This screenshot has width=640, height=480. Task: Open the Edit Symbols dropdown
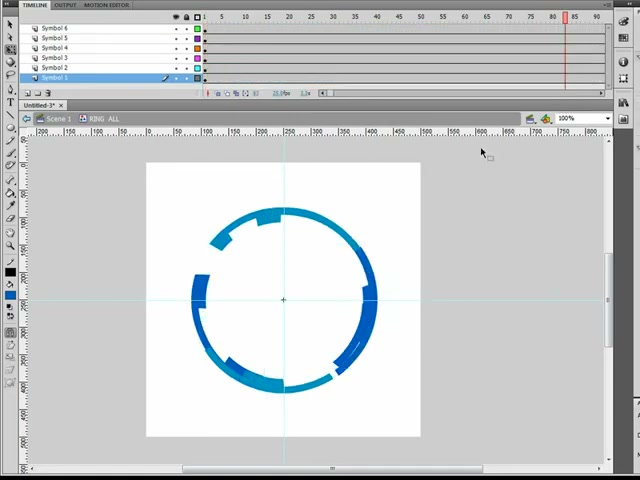[x=546, y=119]
